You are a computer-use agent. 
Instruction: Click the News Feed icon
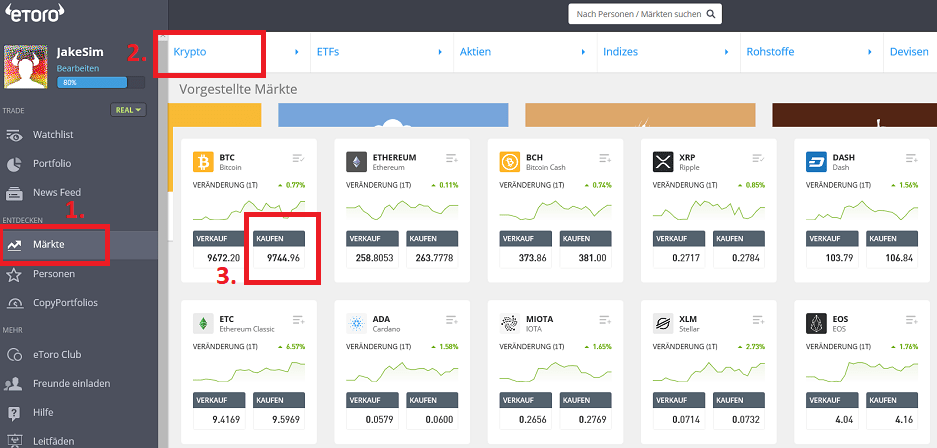click(x=14, y=193)
